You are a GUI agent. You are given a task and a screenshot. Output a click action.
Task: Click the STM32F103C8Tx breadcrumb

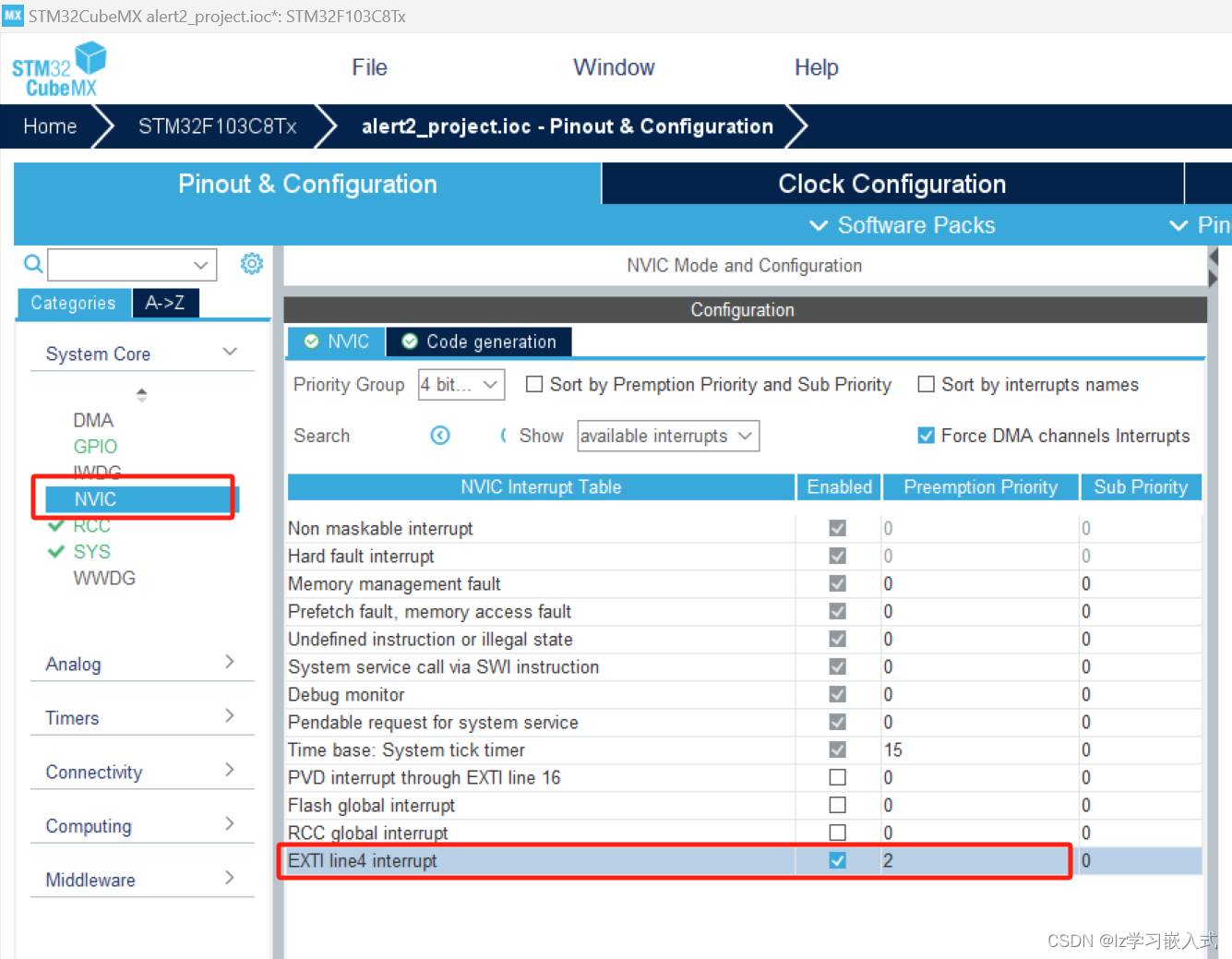pyautogui.click(x=218, y=126)
